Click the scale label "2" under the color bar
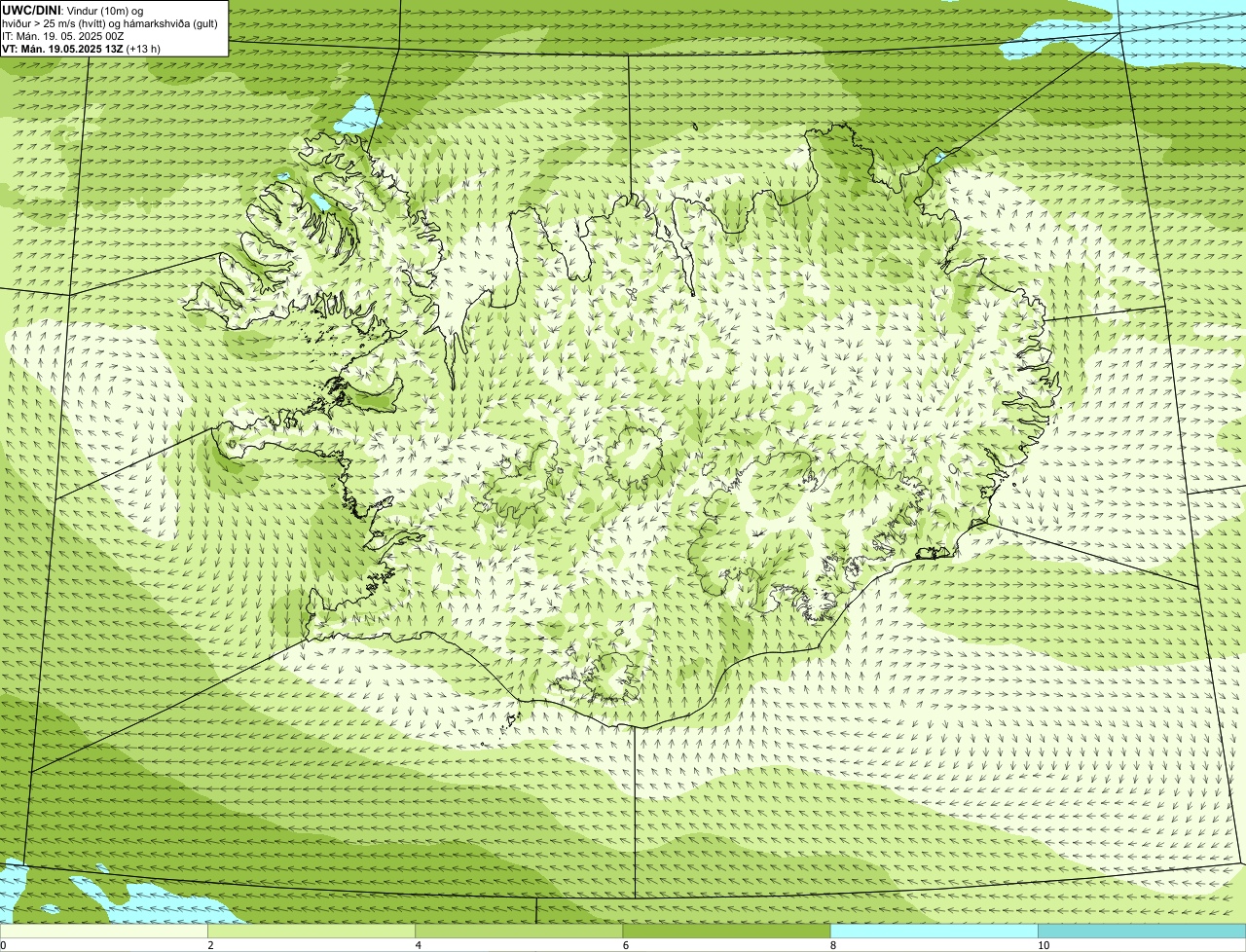 pos(210,945)
